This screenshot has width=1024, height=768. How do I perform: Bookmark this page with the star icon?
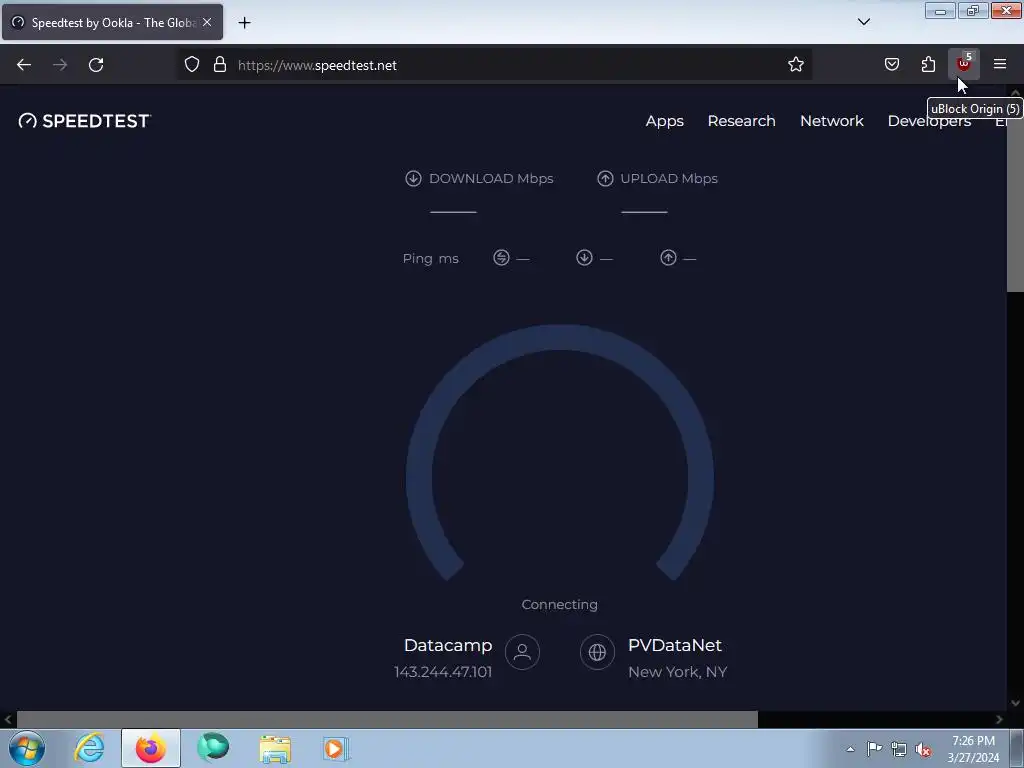point(795,65)
